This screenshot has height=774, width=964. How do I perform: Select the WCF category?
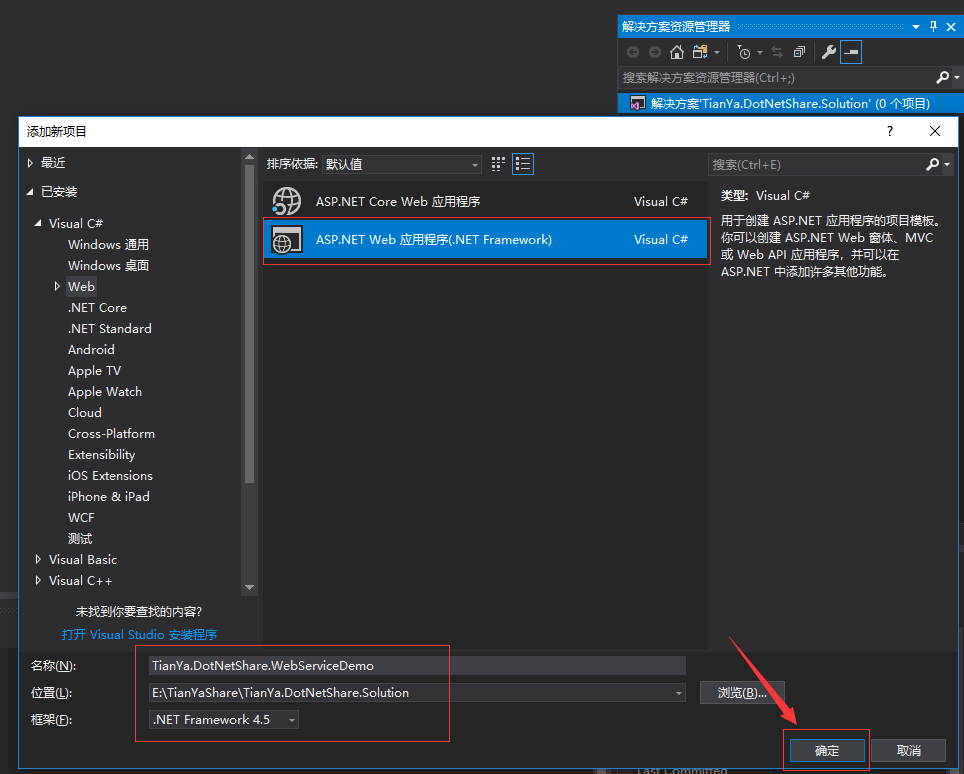click(x=81, y=518)
